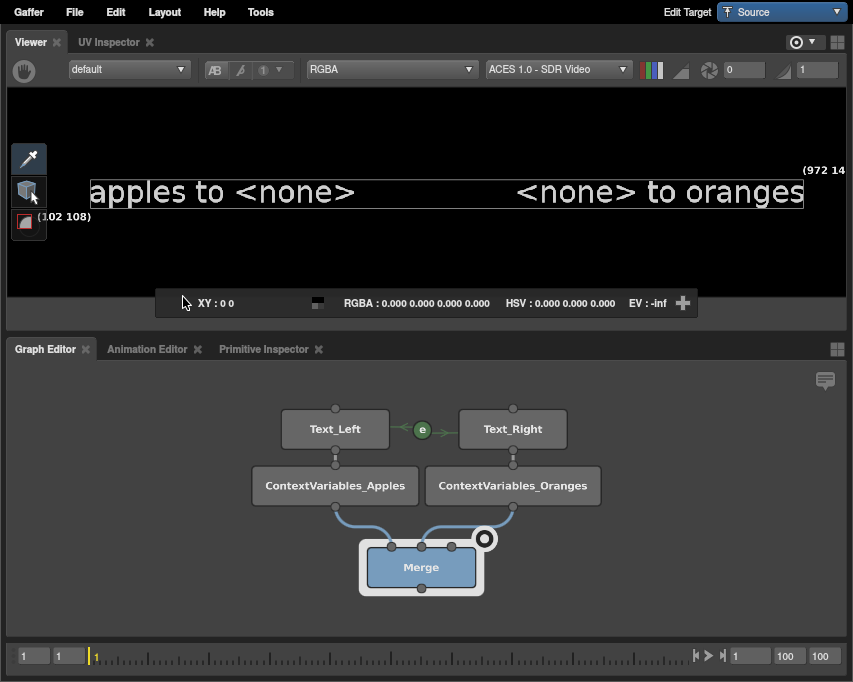The image size is (853, 682).
Task: Click the Text_Right node
Action: click(513, 429)
